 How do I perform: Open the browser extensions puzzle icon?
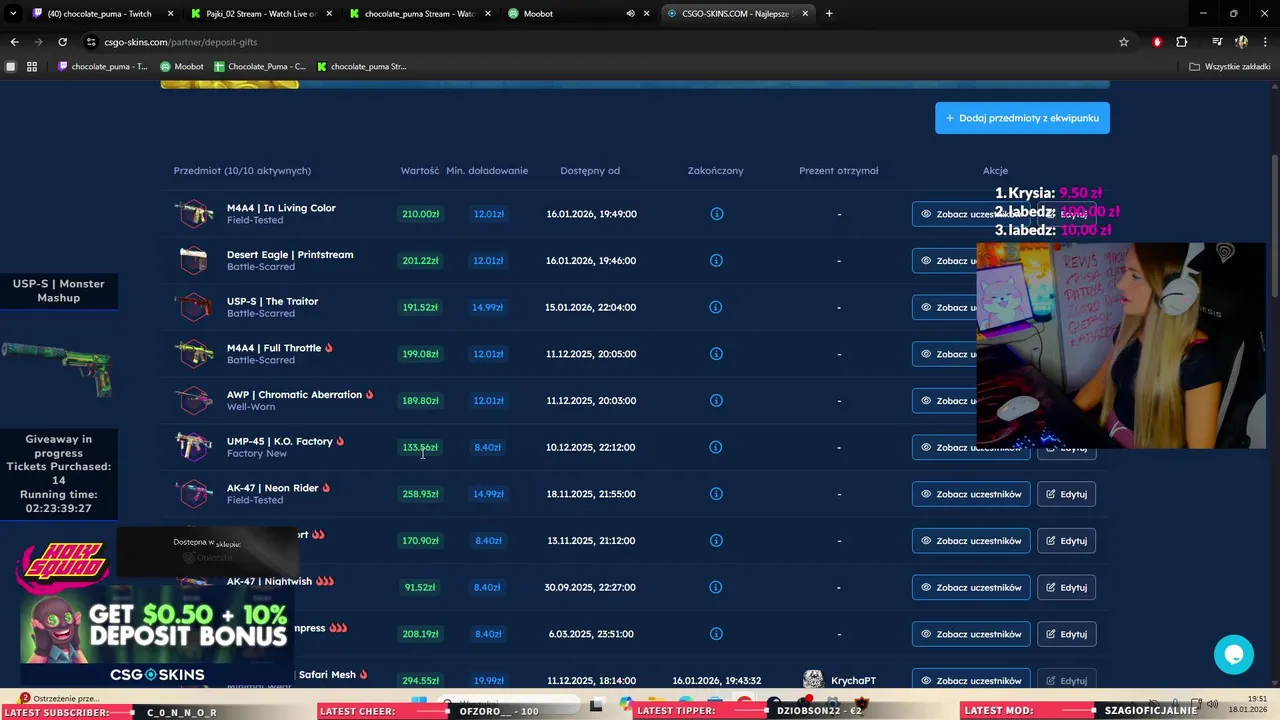coord(1182,42)
